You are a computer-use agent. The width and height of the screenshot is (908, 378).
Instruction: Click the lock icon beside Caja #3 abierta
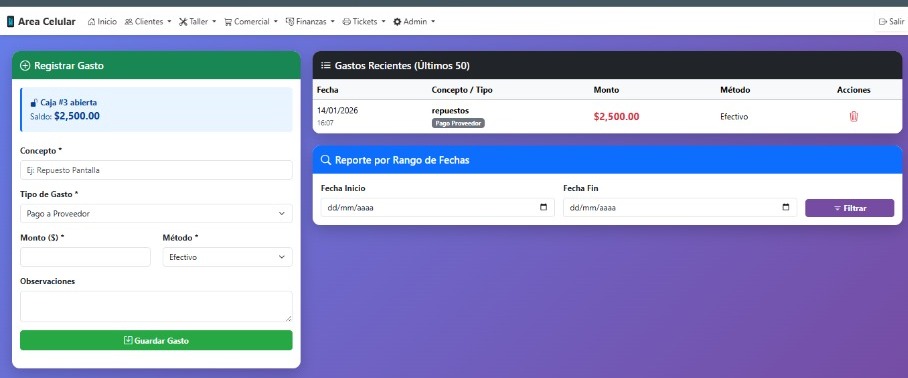(x=34, y=102)
